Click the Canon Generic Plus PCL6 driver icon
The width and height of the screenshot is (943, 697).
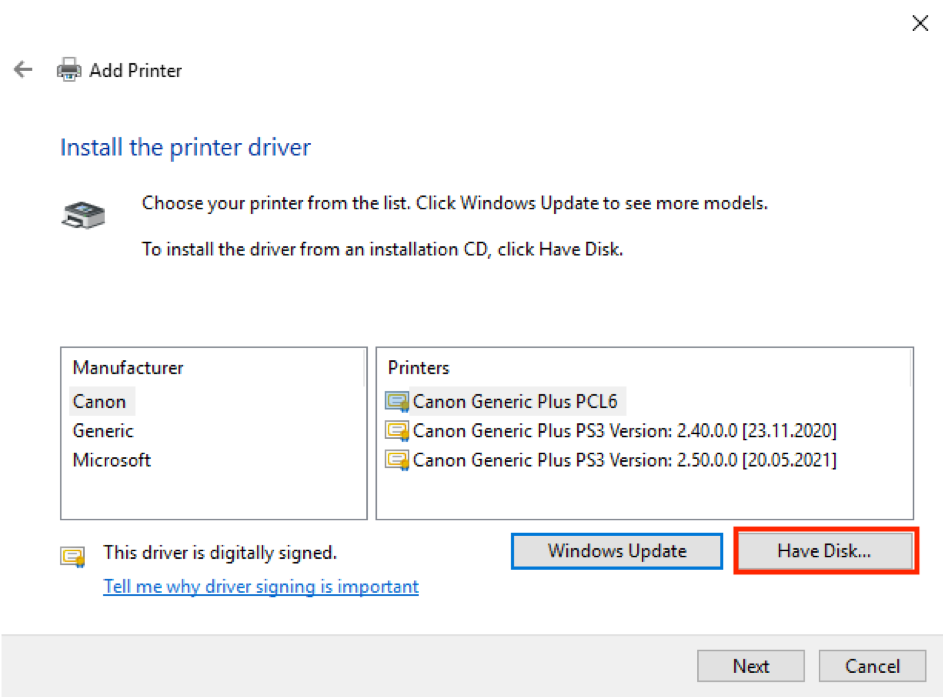(x=397, y=401)
